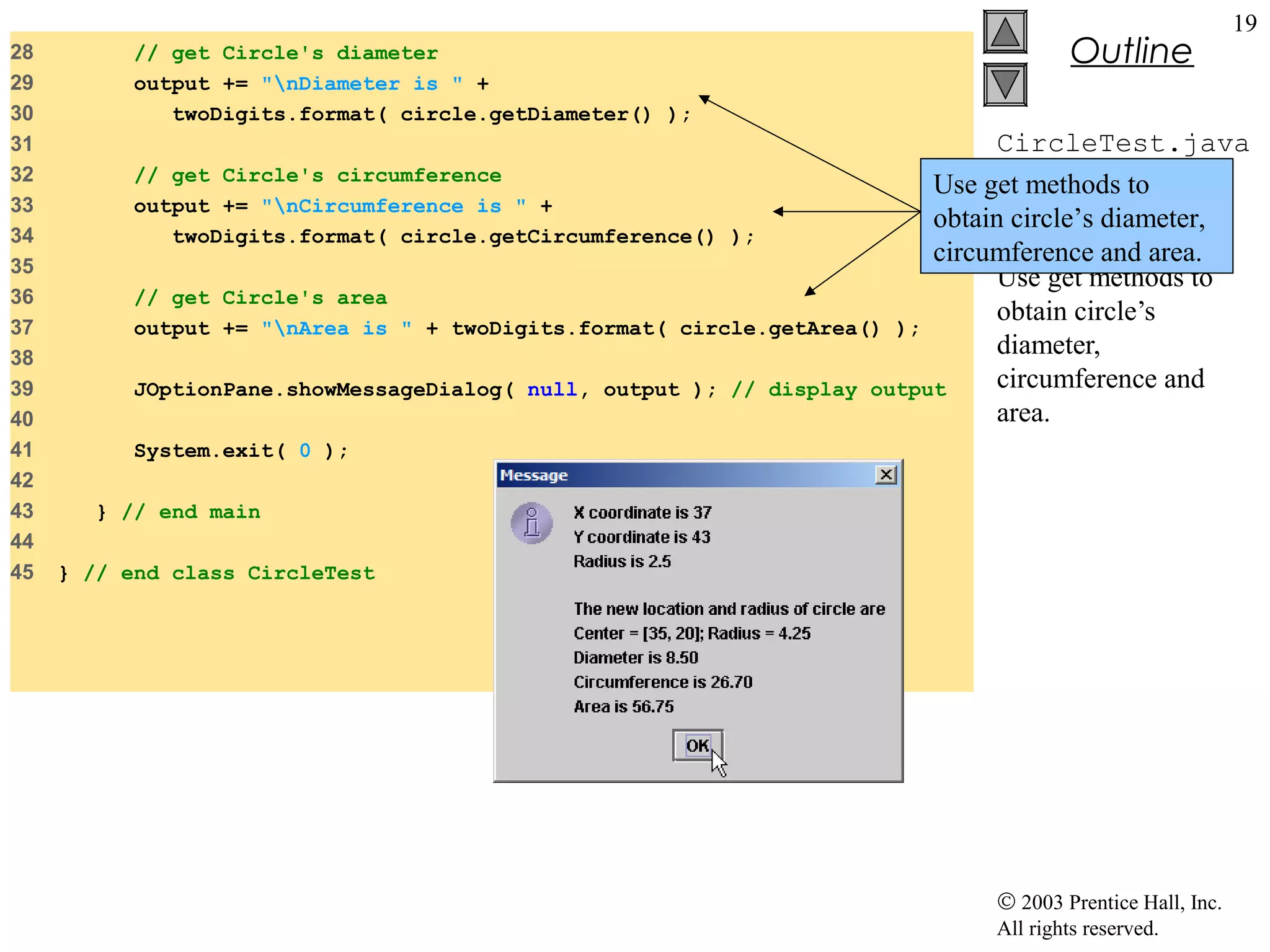Click the getDiameter() call in code

pos(570,115)
